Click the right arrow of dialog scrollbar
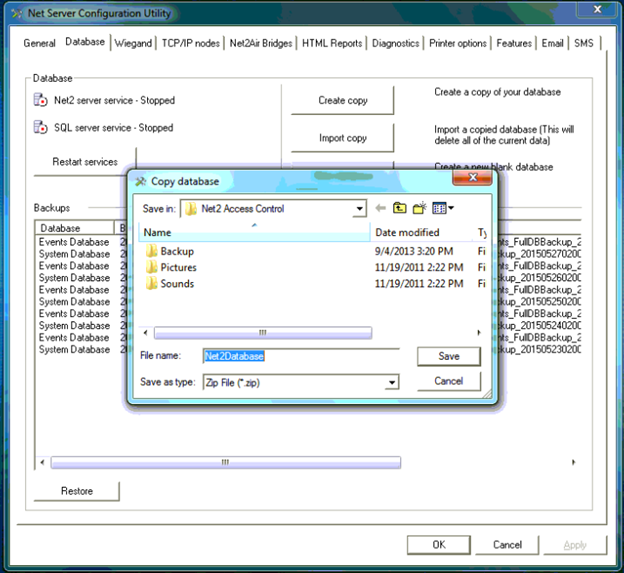 click(x=479, y=333)
